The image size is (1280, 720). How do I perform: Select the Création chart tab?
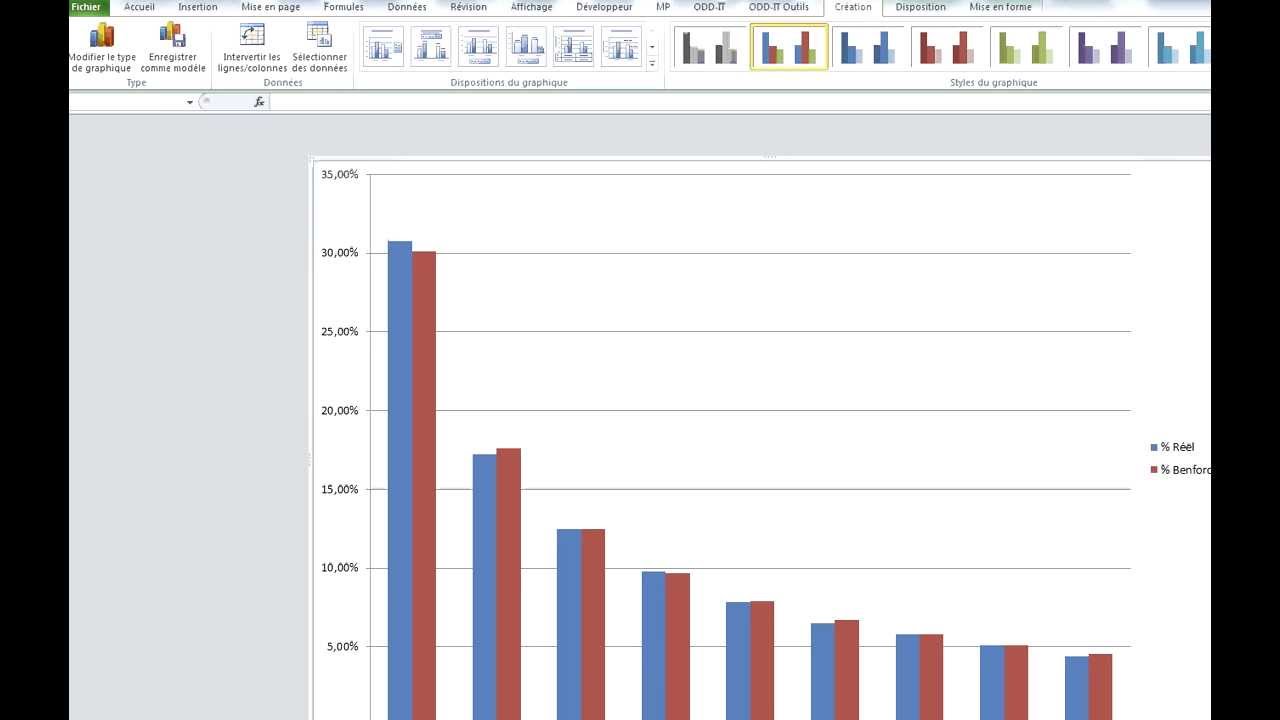[853, 7]
